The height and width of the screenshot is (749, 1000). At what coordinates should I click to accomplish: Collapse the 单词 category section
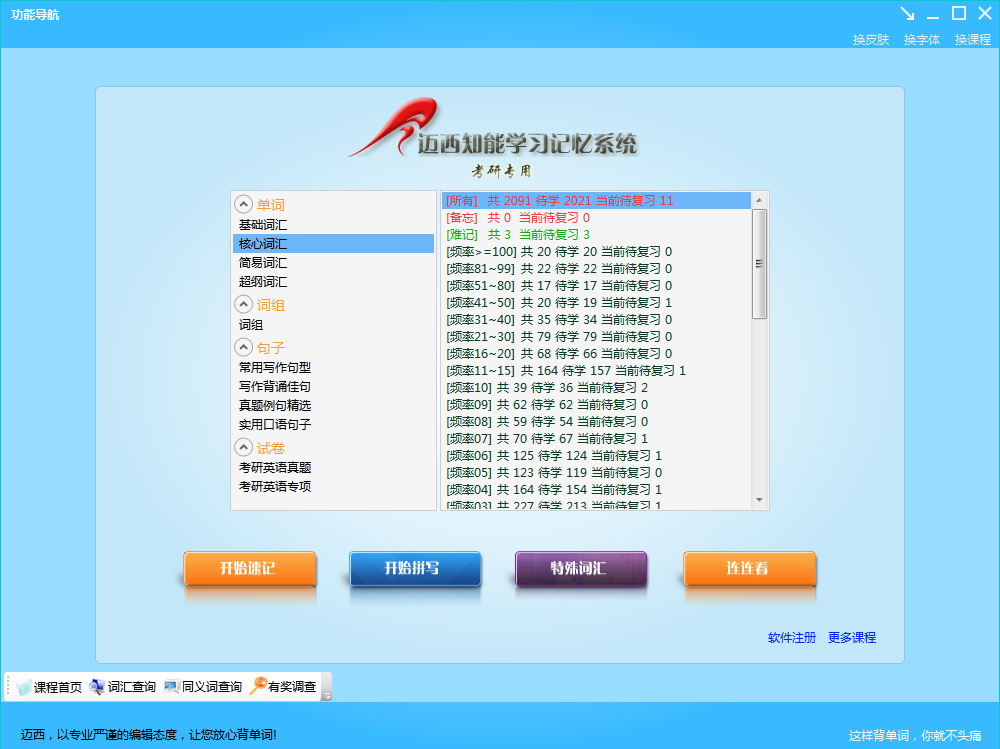coord(243,204)
